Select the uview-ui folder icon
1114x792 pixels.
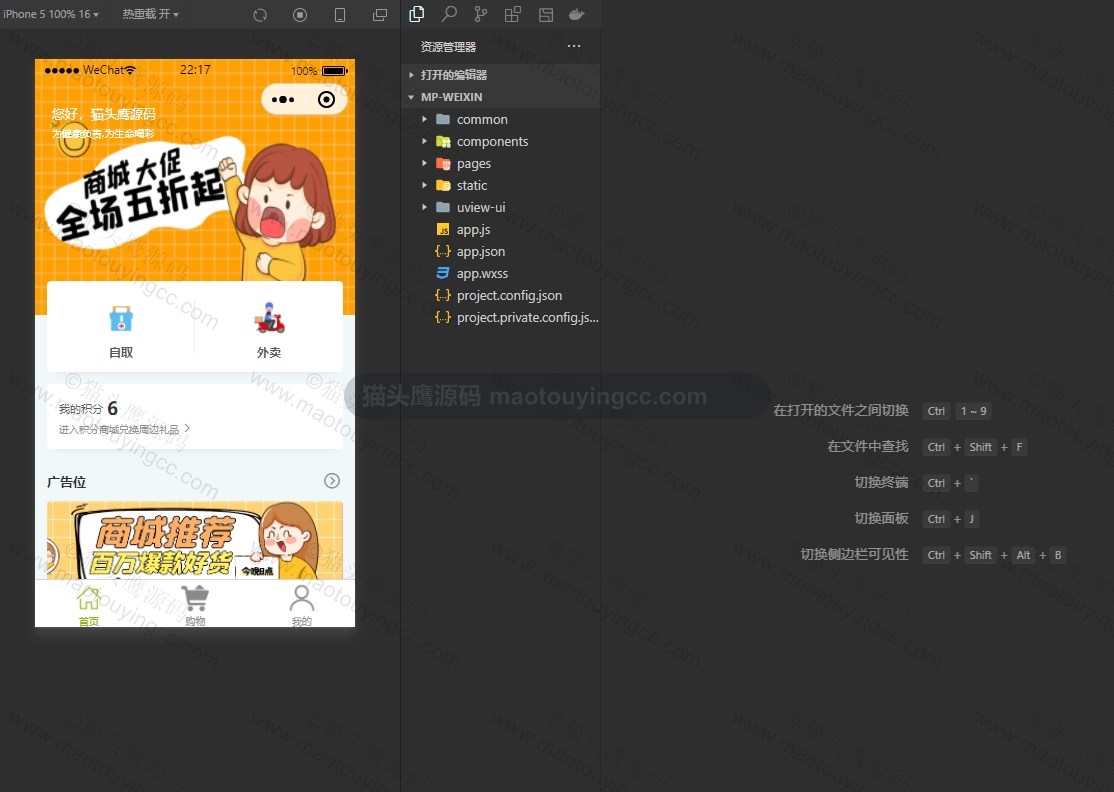click(443, 207)
